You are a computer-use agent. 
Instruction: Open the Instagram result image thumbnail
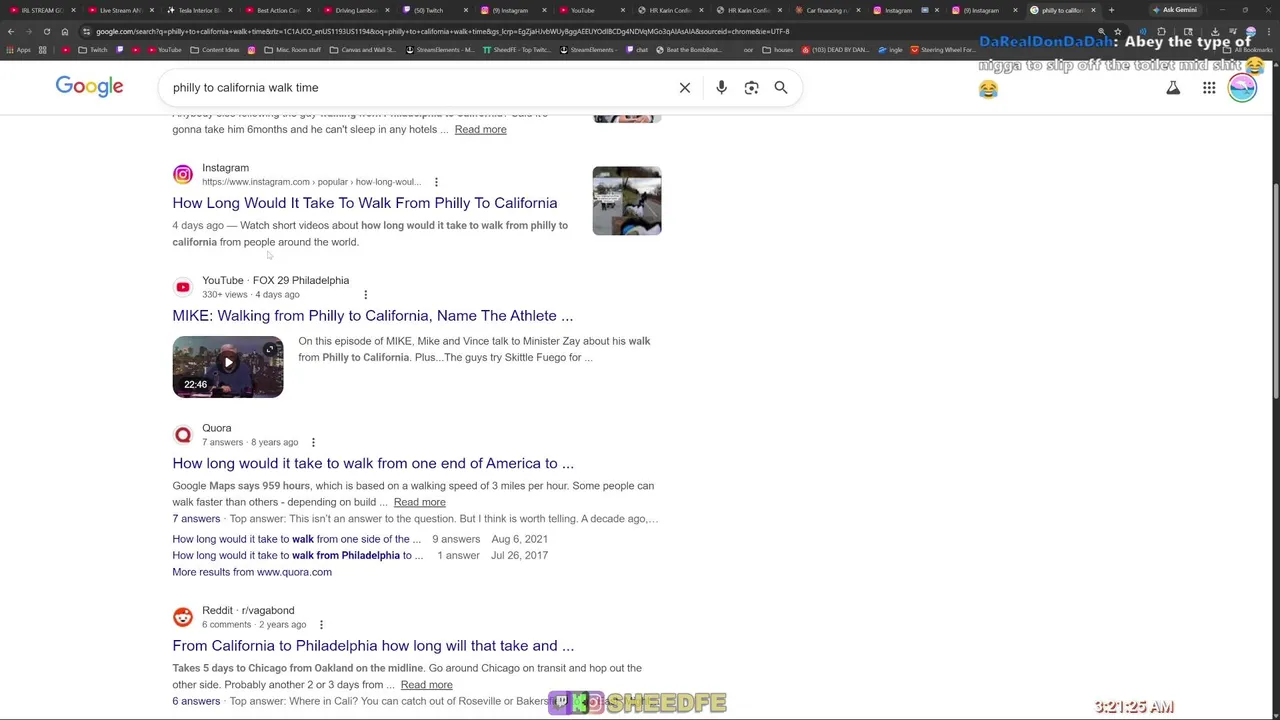click(x=627, y=201)
